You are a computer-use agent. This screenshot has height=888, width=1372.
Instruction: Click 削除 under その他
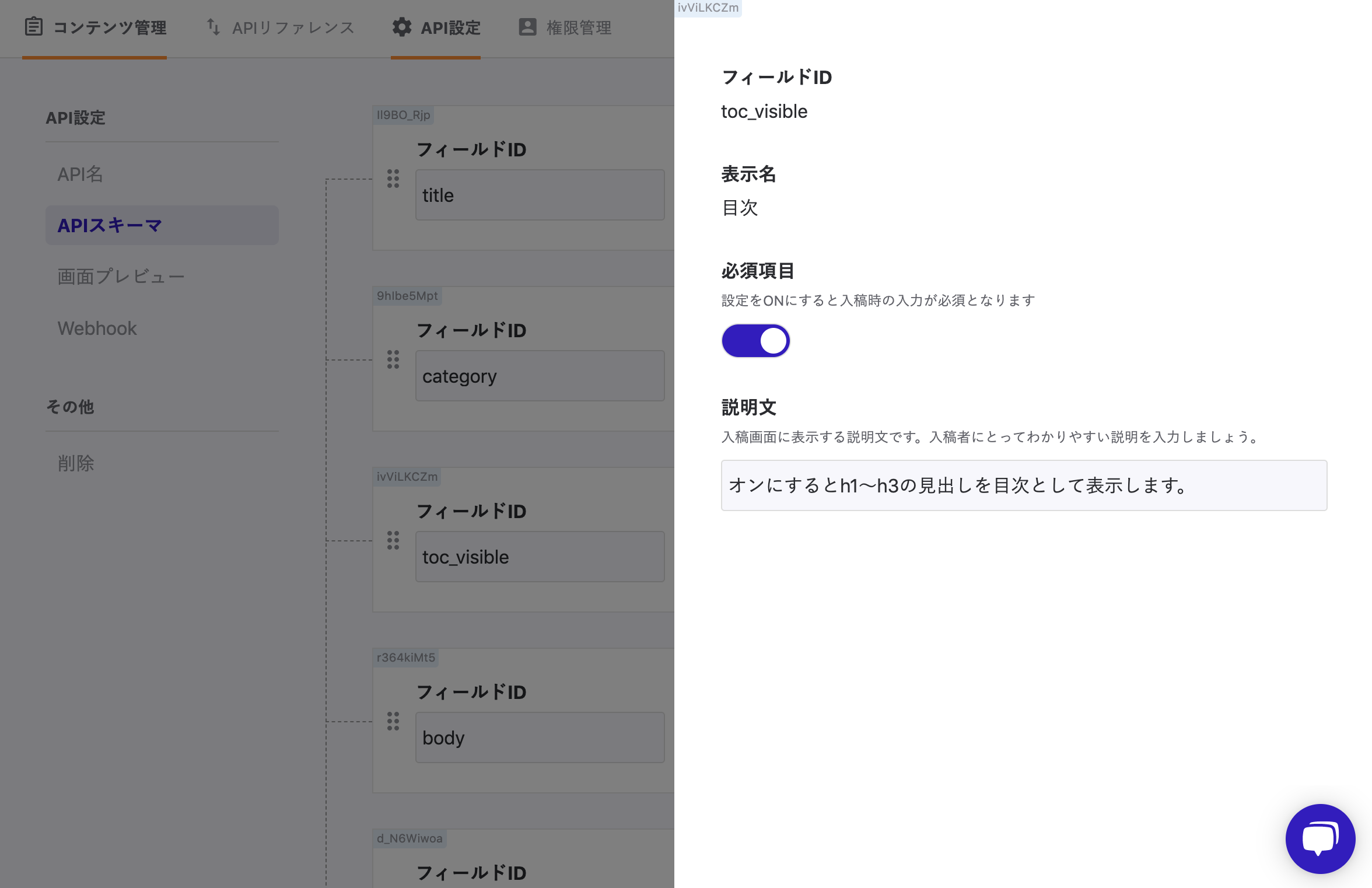pos(76,463)
